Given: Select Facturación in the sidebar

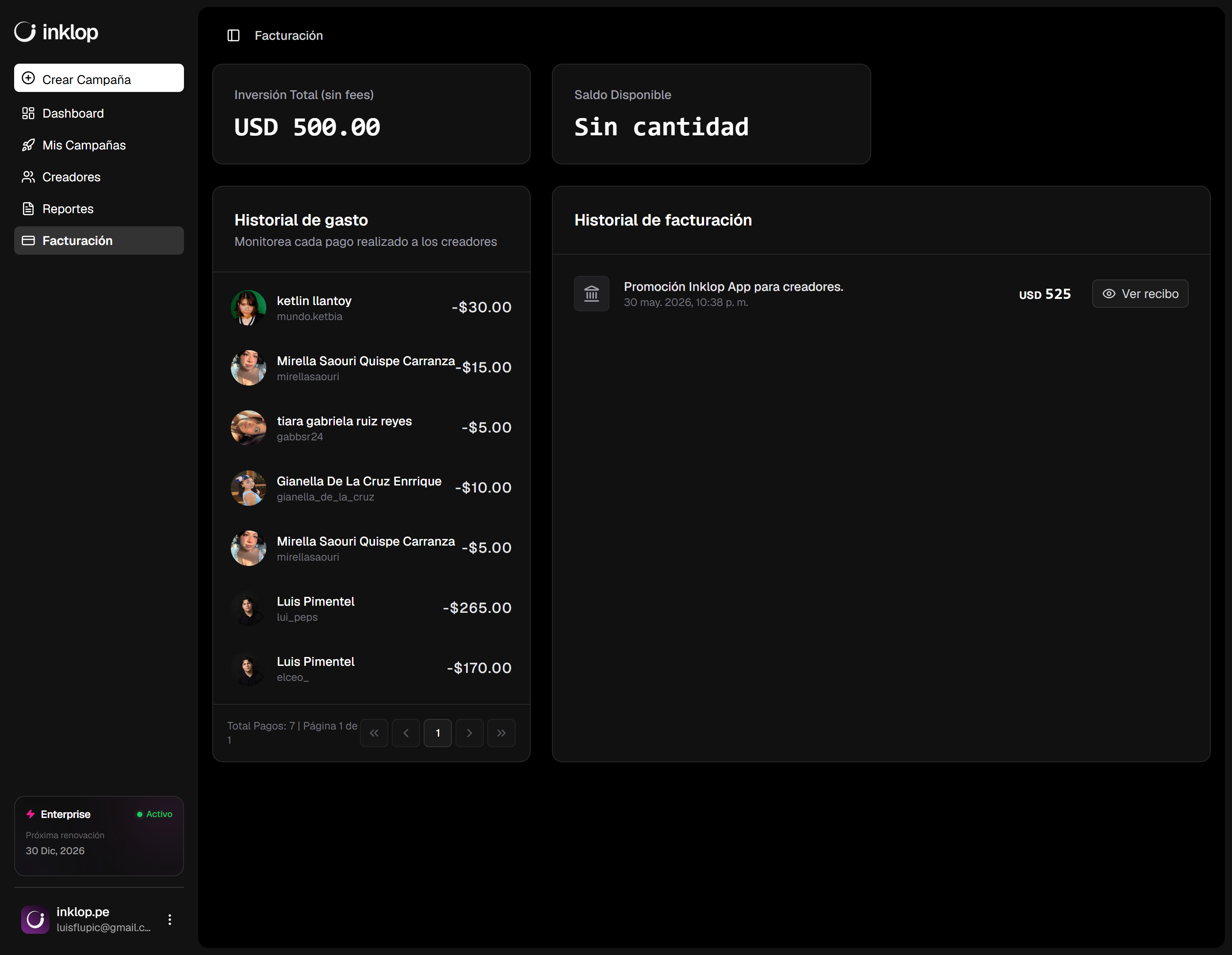Looking at the screenshot, I should pyautogui.click(x=99, y=241).
